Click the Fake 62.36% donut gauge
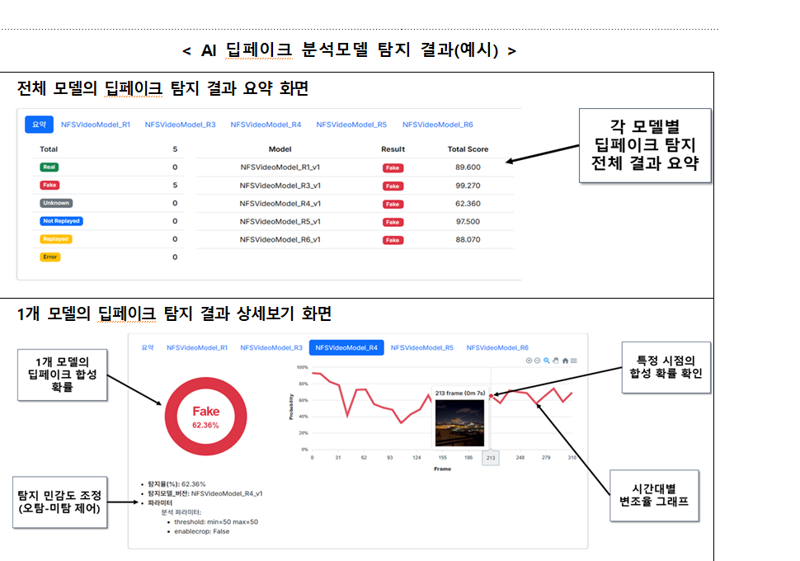 pos(205,416)
